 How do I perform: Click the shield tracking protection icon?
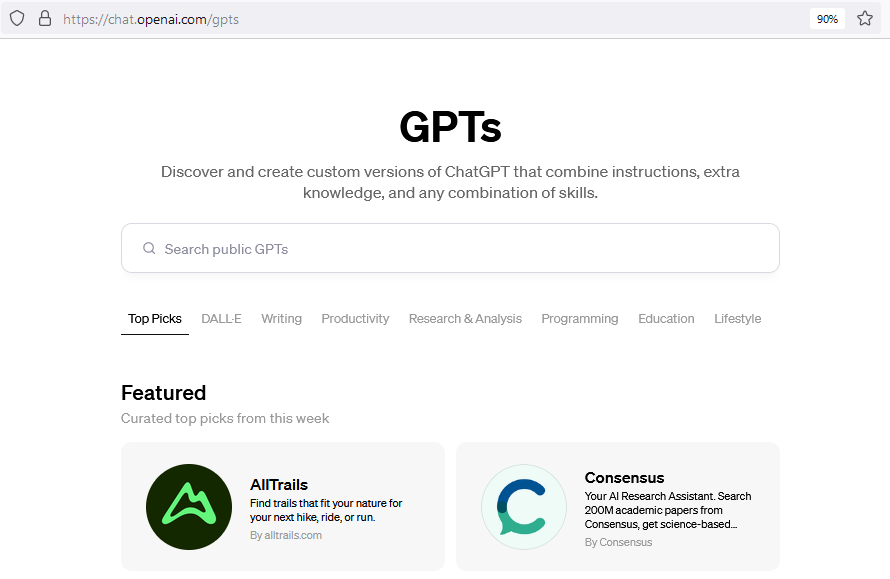coord(17,19)
